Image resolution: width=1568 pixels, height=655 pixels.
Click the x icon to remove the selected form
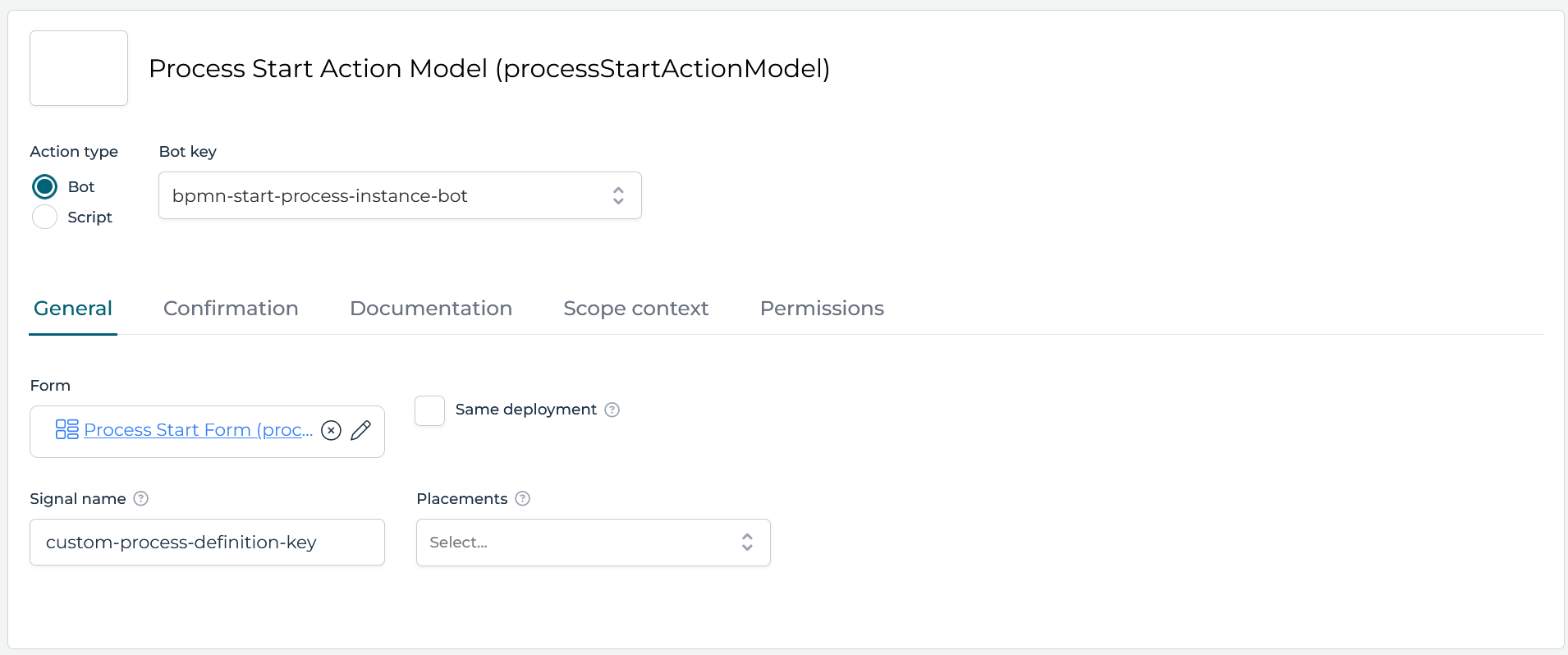tap(331, 430)
